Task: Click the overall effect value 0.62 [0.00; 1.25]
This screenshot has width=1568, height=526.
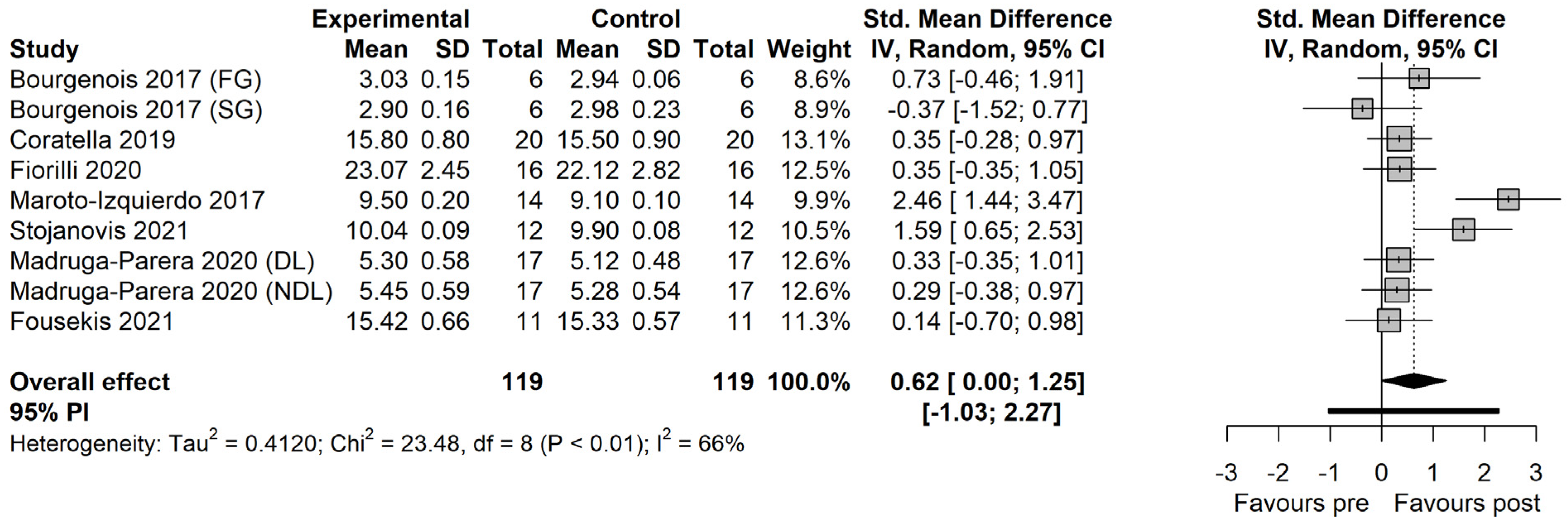Action: coord(987,382)
